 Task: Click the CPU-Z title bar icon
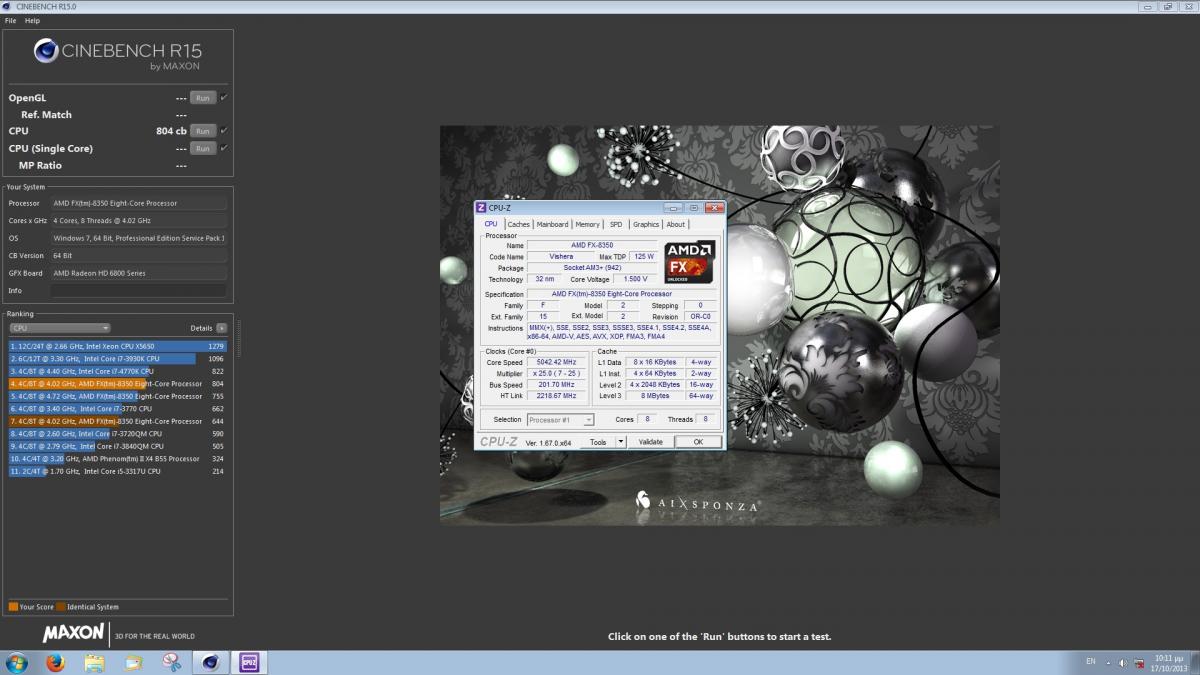point(481,207)
